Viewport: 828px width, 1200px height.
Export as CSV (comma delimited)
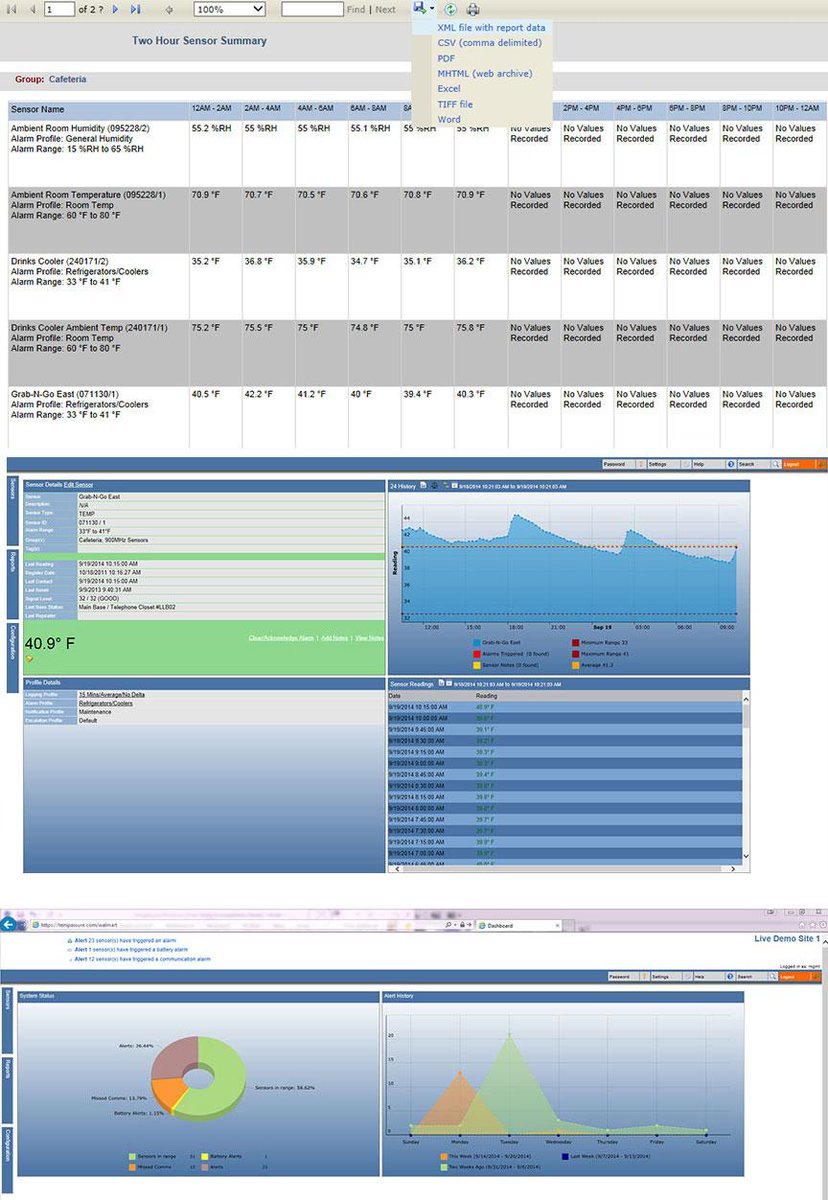pyautogui.click(x=489, y=43)
